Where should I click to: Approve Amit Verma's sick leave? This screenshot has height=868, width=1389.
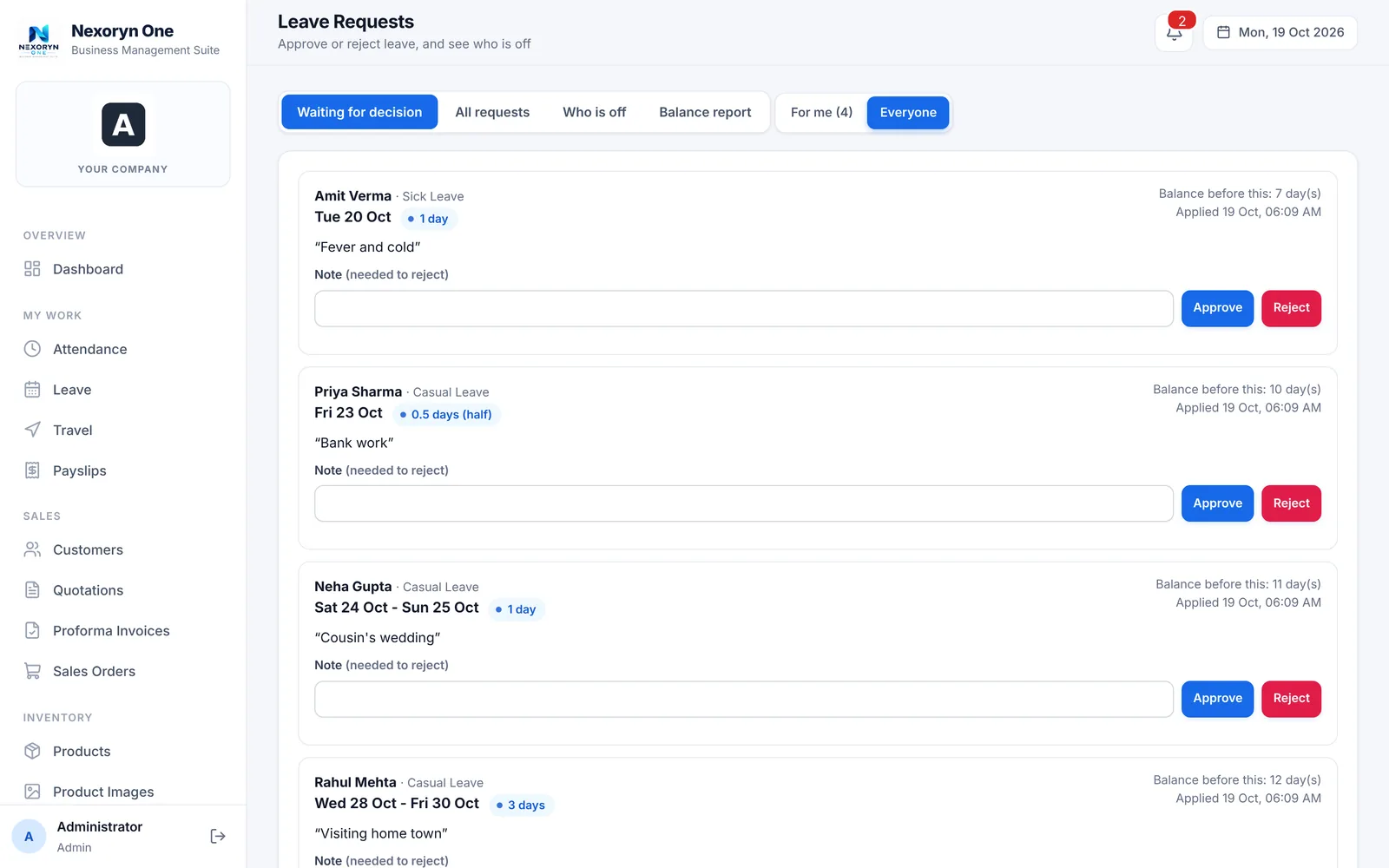tap(1217, 308)
